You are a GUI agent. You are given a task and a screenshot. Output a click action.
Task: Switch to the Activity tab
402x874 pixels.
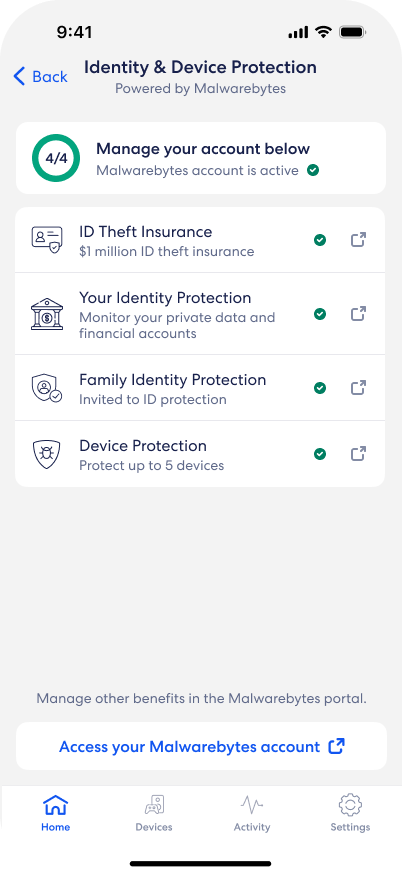click(x=252, y=813)
